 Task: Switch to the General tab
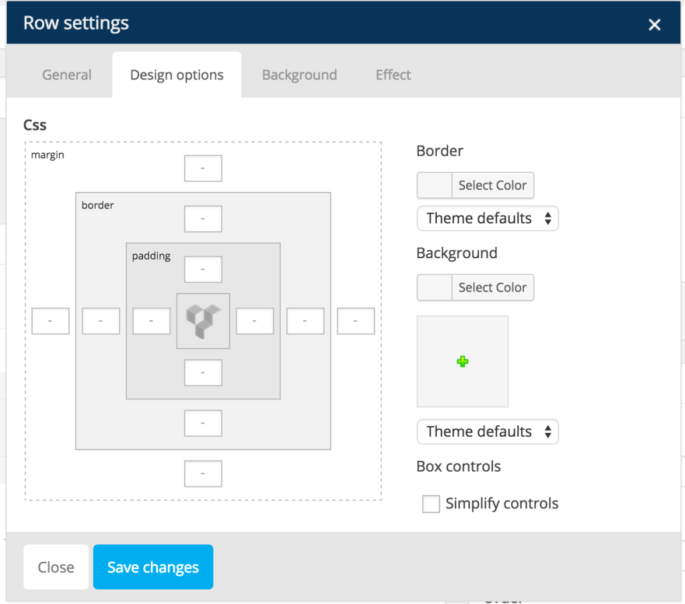click(67, 75)
